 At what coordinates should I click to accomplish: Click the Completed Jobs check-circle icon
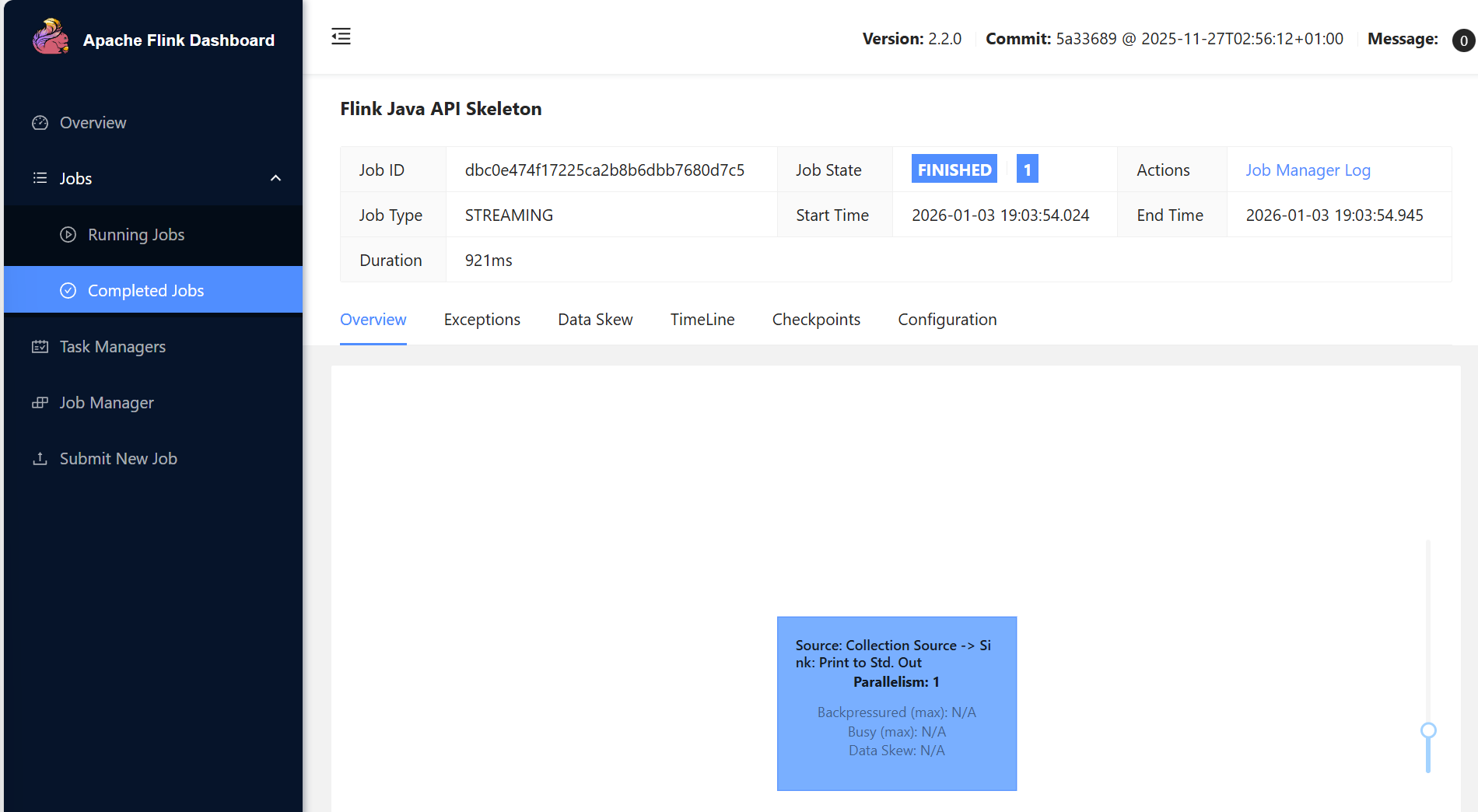[x=68, y=290]
